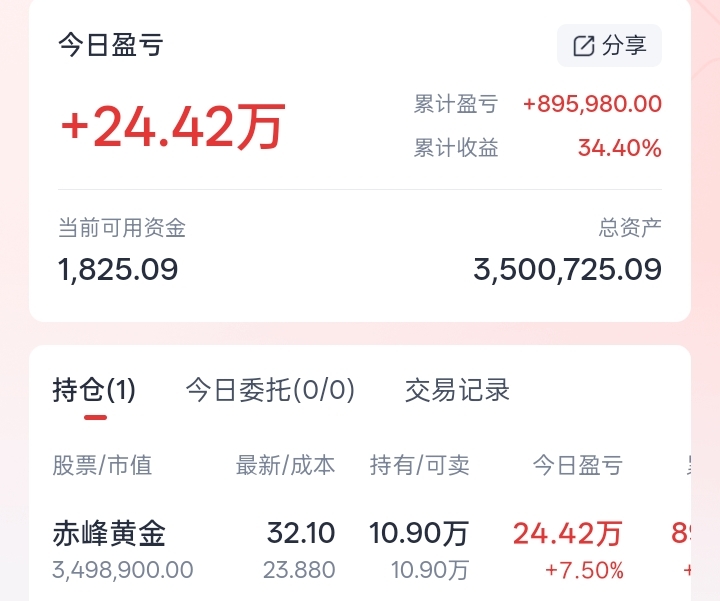The image size is (720, 601).
Task: Tap the 累计收益 34.40% value
Action: tap(619, 149)
